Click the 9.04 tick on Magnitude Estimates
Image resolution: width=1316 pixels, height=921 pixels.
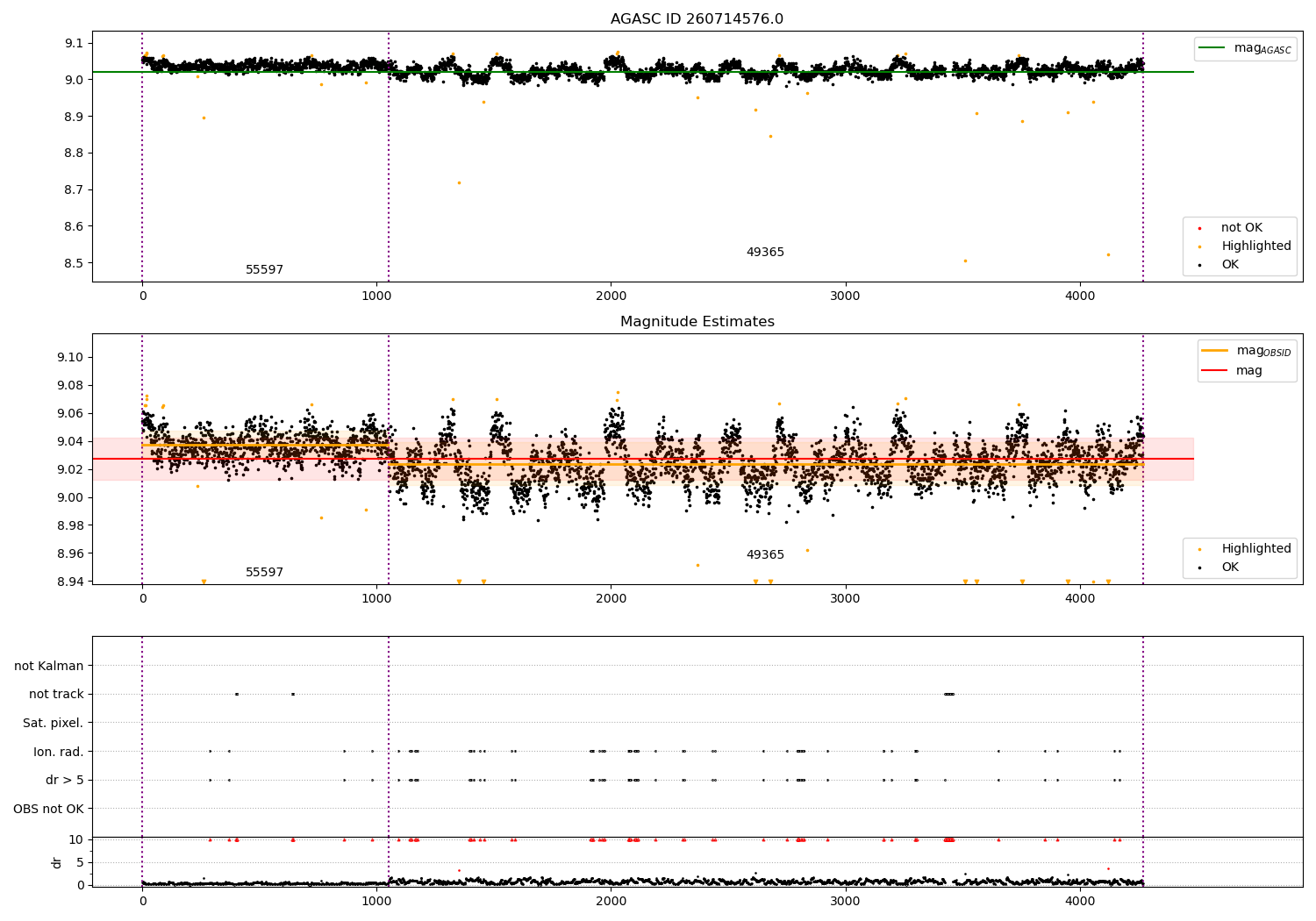[70, 442]
